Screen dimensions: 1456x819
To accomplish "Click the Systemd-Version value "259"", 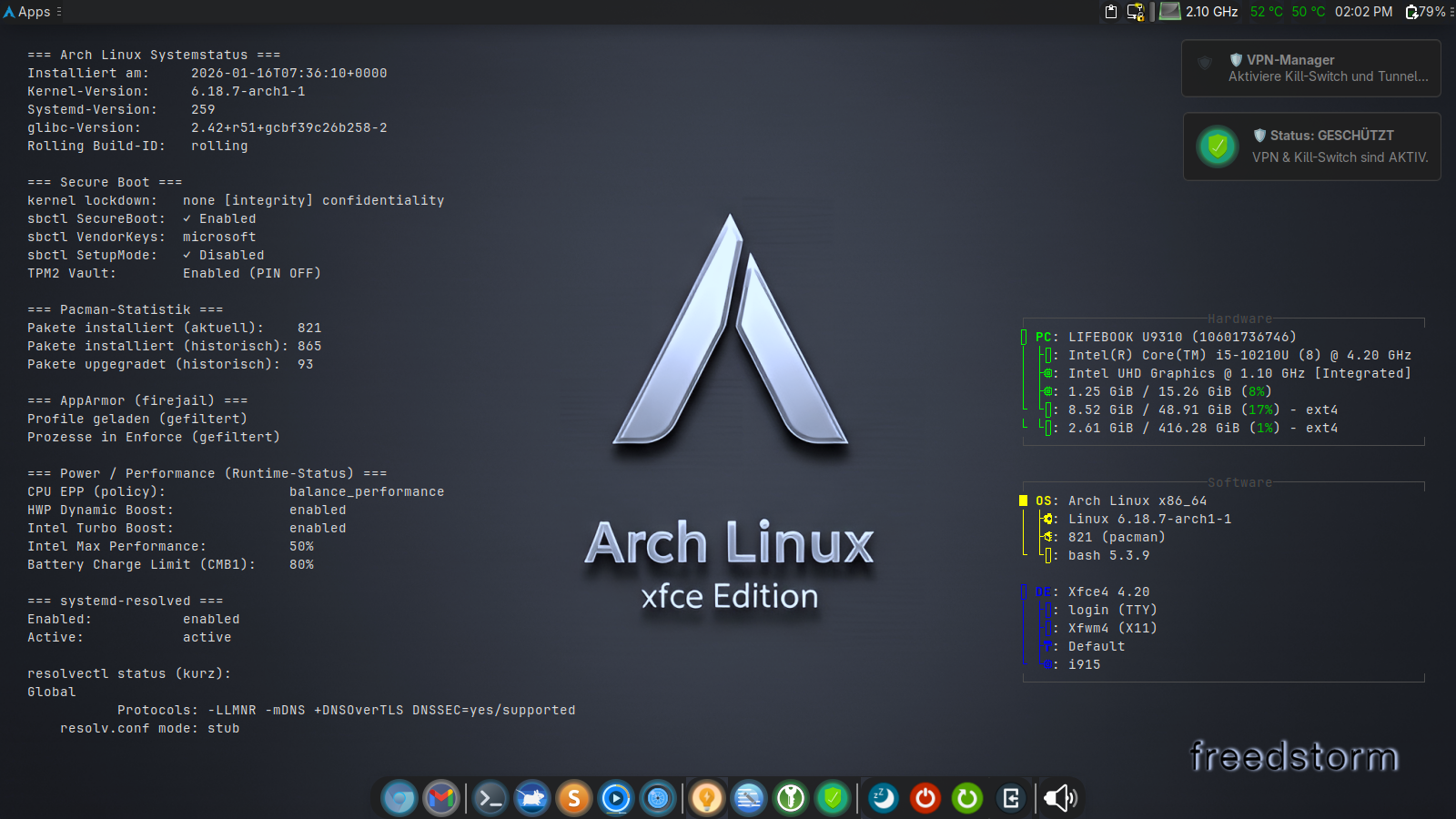I will click(x=203, y=109).
